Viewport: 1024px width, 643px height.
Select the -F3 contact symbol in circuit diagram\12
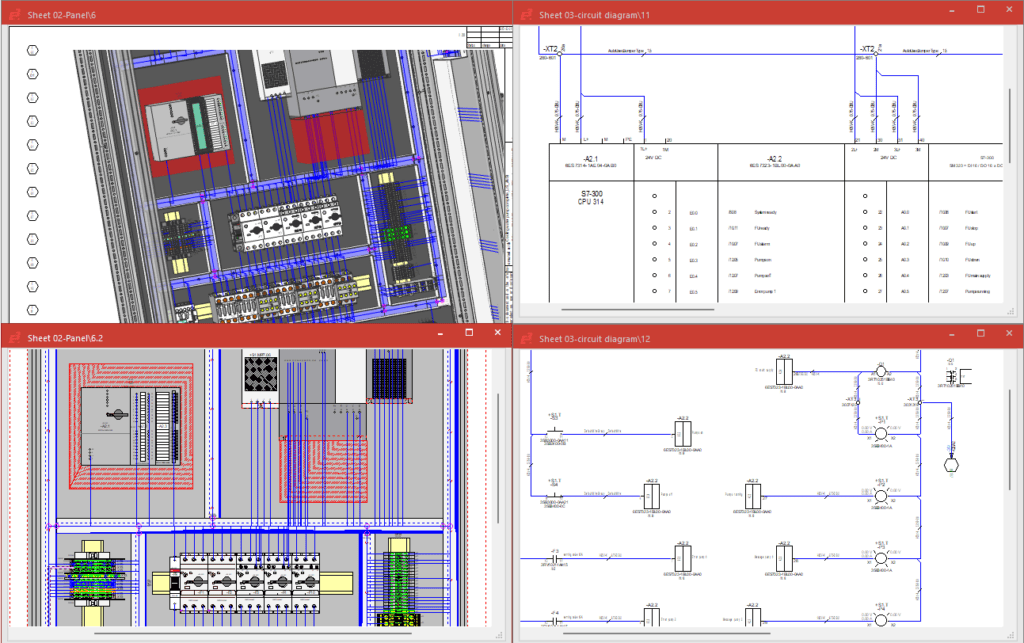coord(554,558)
